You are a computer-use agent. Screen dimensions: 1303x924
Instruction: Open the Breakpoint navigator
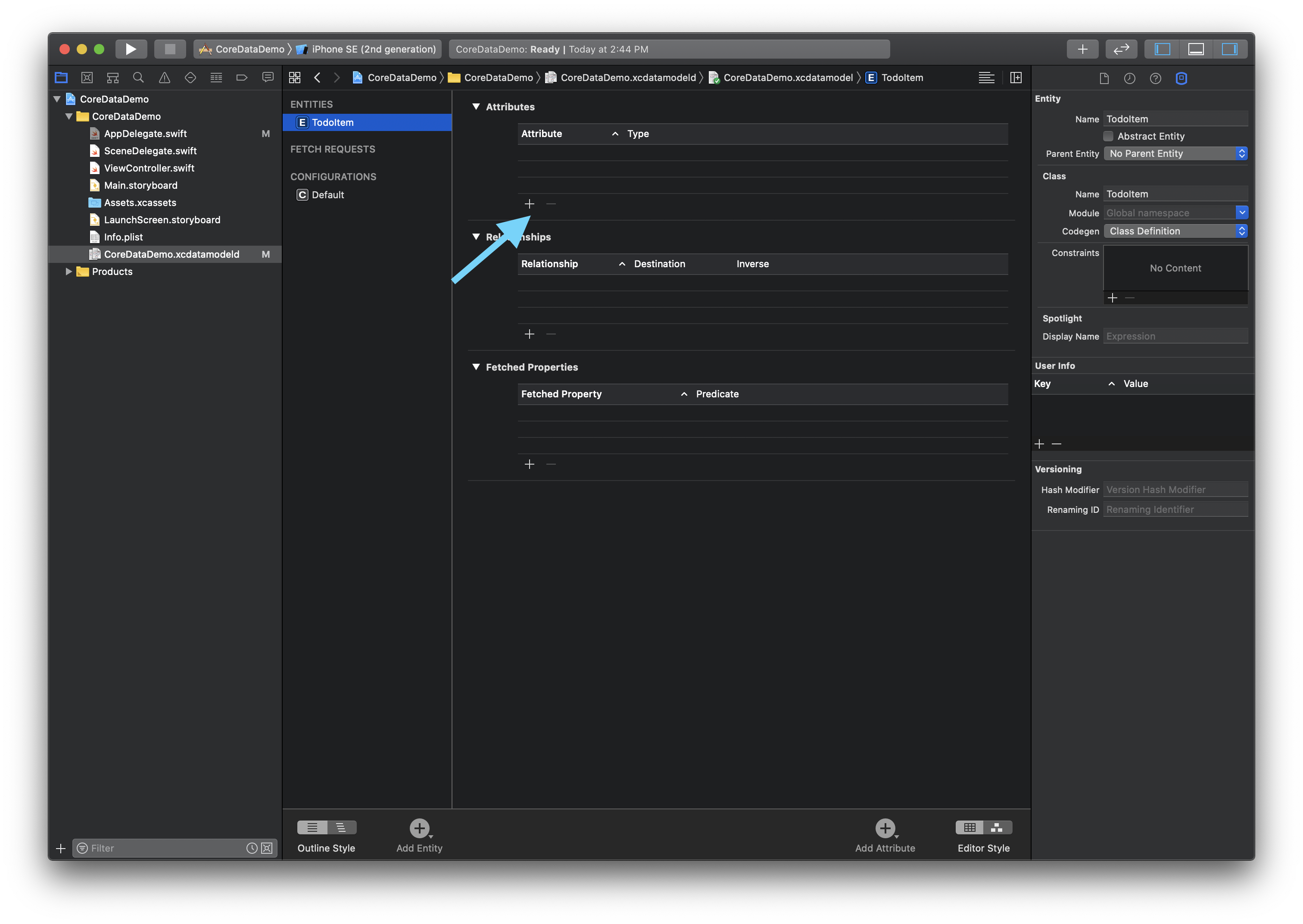[x=242, y=78]
